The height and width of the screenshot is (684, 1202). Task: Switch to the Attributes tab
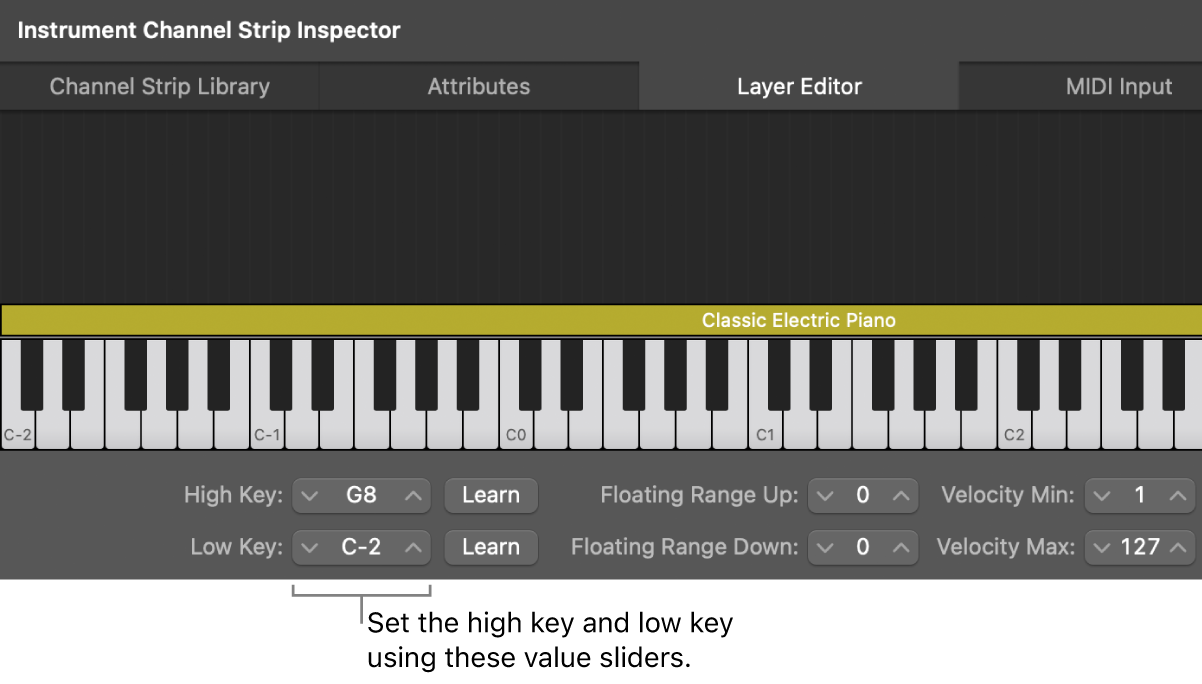[478, 86]
